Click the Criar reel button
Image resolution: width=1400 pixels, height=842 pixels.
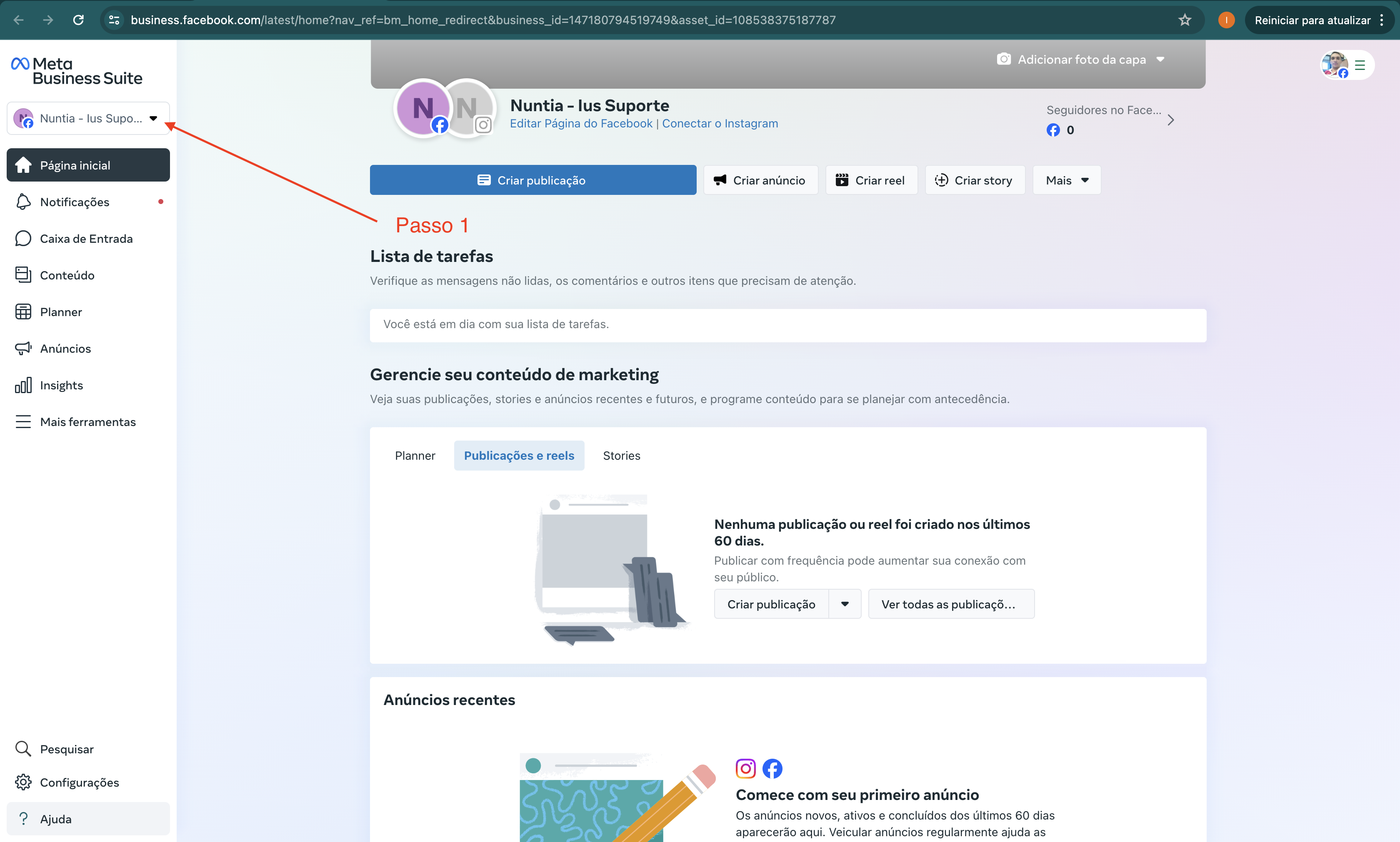(x=871, y=180)
